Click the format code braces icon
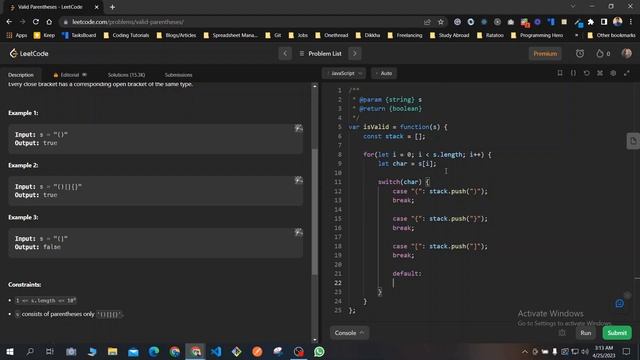The width and height of the screenshot is (640, 360). tap(573, 73)
